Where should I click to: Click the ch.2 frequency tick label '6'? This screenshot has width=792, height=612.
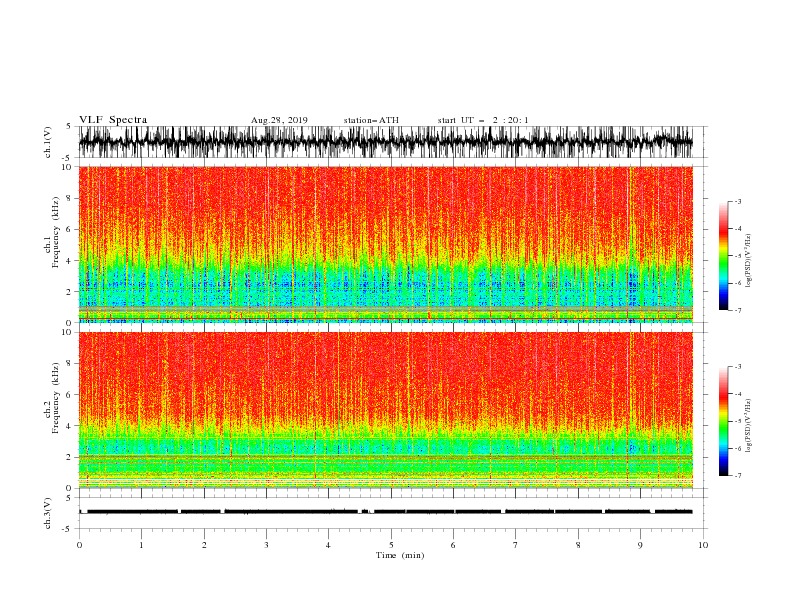coord(69,395)
